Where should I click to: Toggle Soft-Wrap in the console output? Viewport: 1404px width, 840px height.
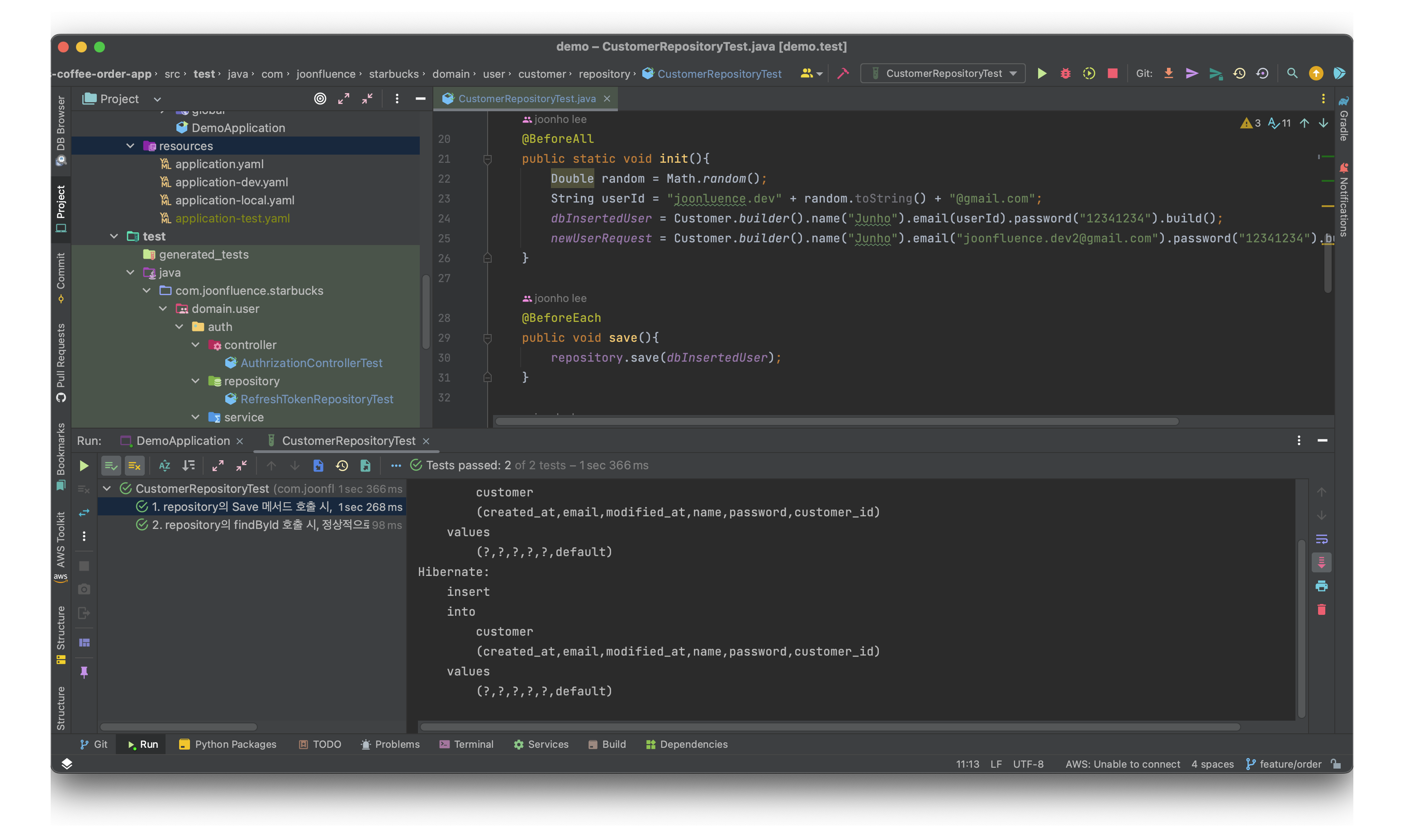click(x=1321, y=539)
